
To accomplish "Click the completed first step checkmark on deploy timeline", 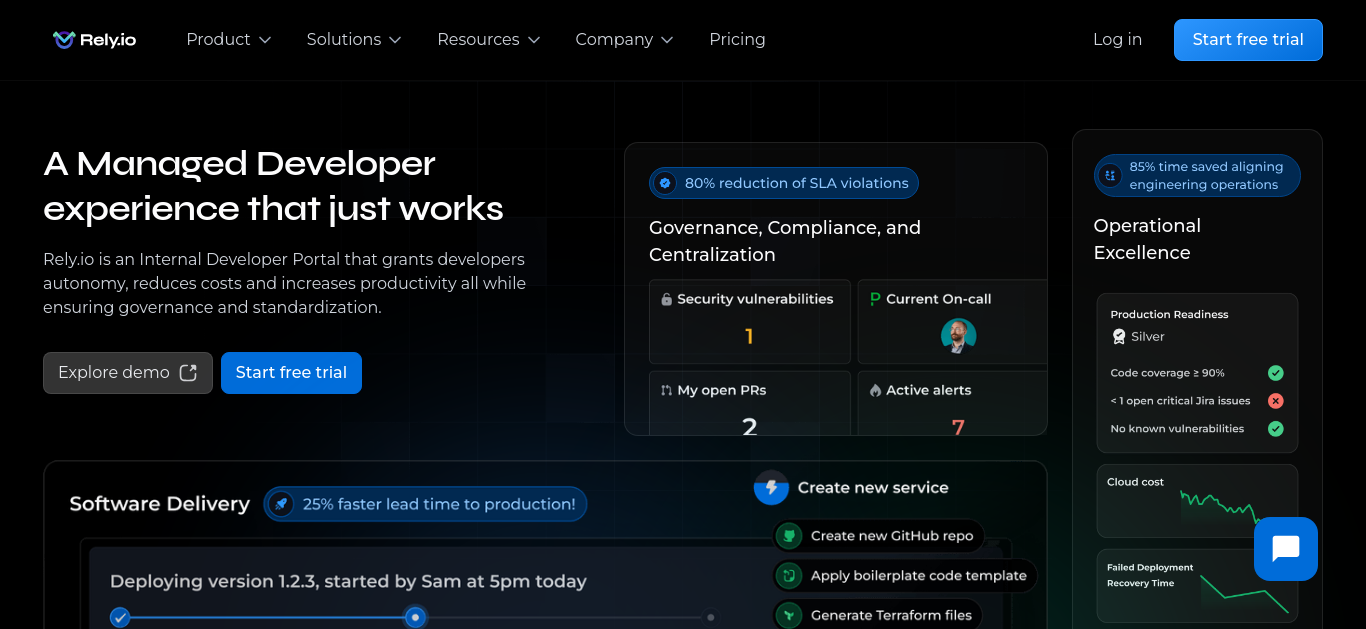I will [x=120, y=617].
